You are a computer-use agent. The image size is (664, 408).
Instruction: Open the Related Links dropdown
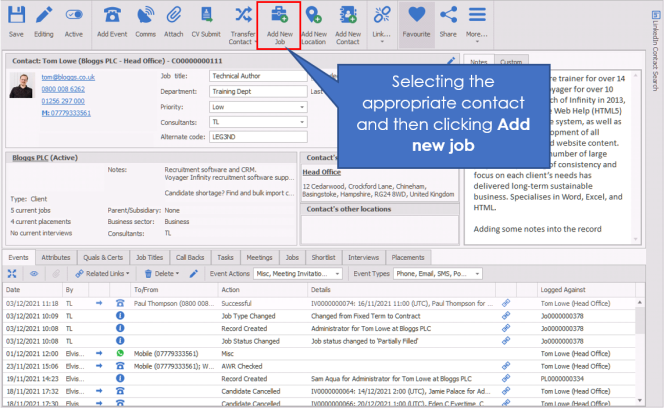pos(101,272)
